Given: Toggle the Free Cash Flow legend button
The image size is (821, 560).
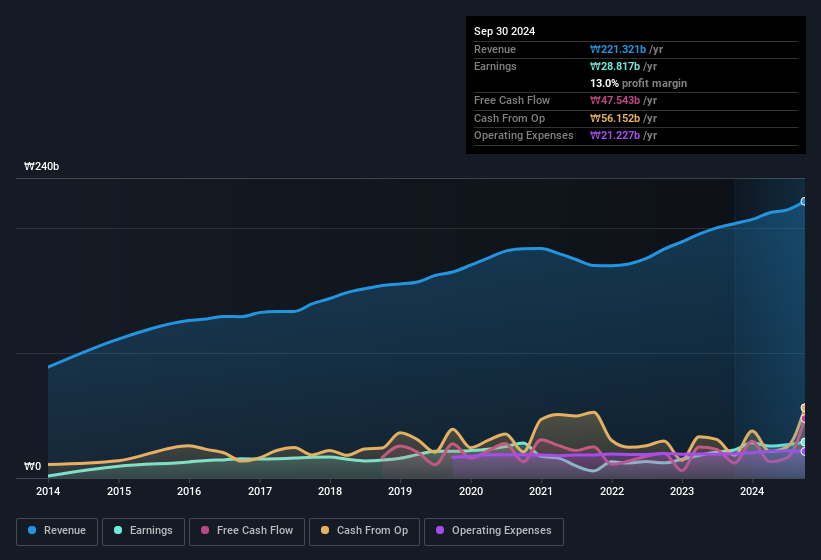Looking at the screenshot, I should click(x=247, y=531).
